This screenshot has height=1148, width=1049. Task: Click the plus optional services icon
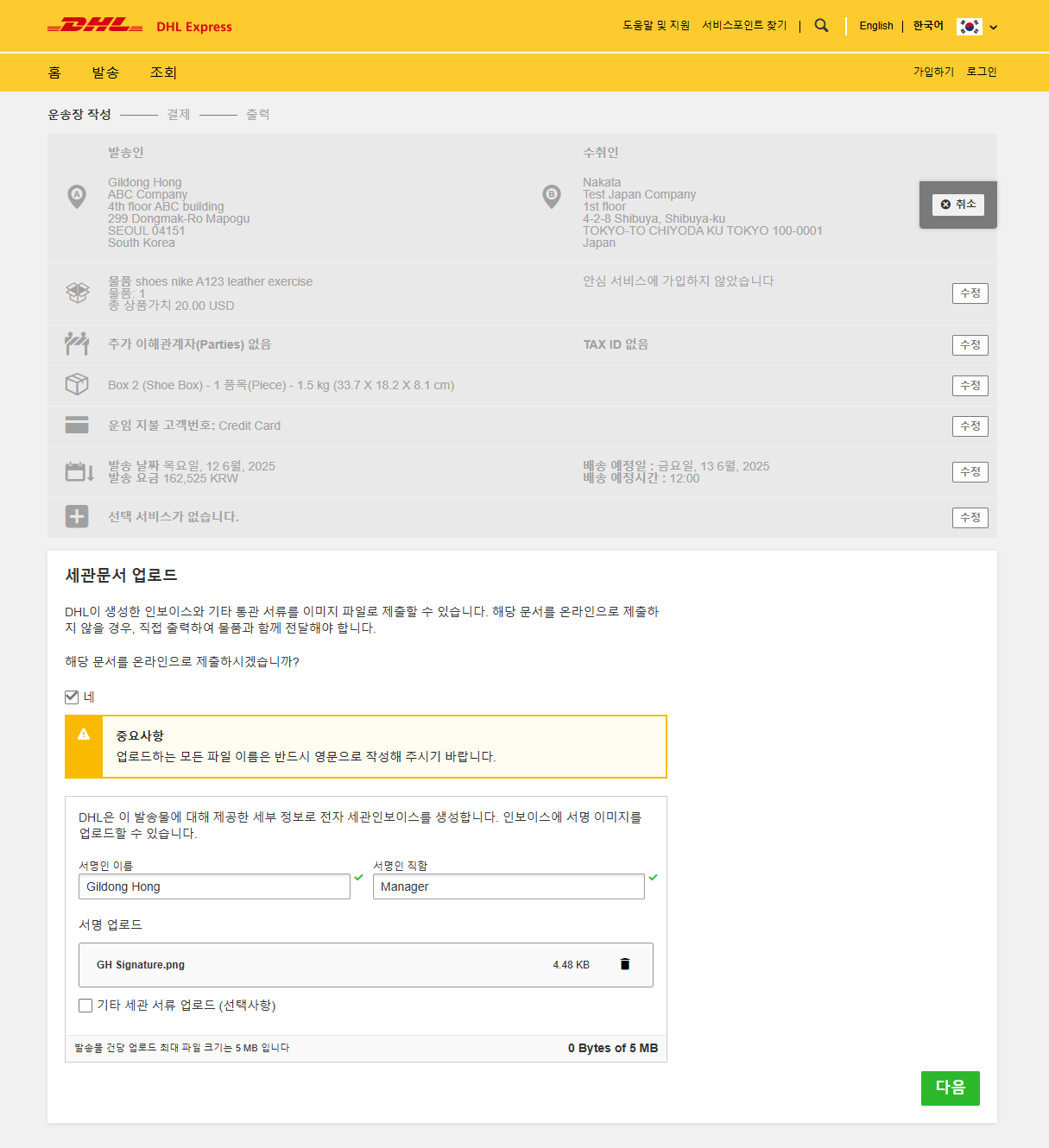coord(77,516)
